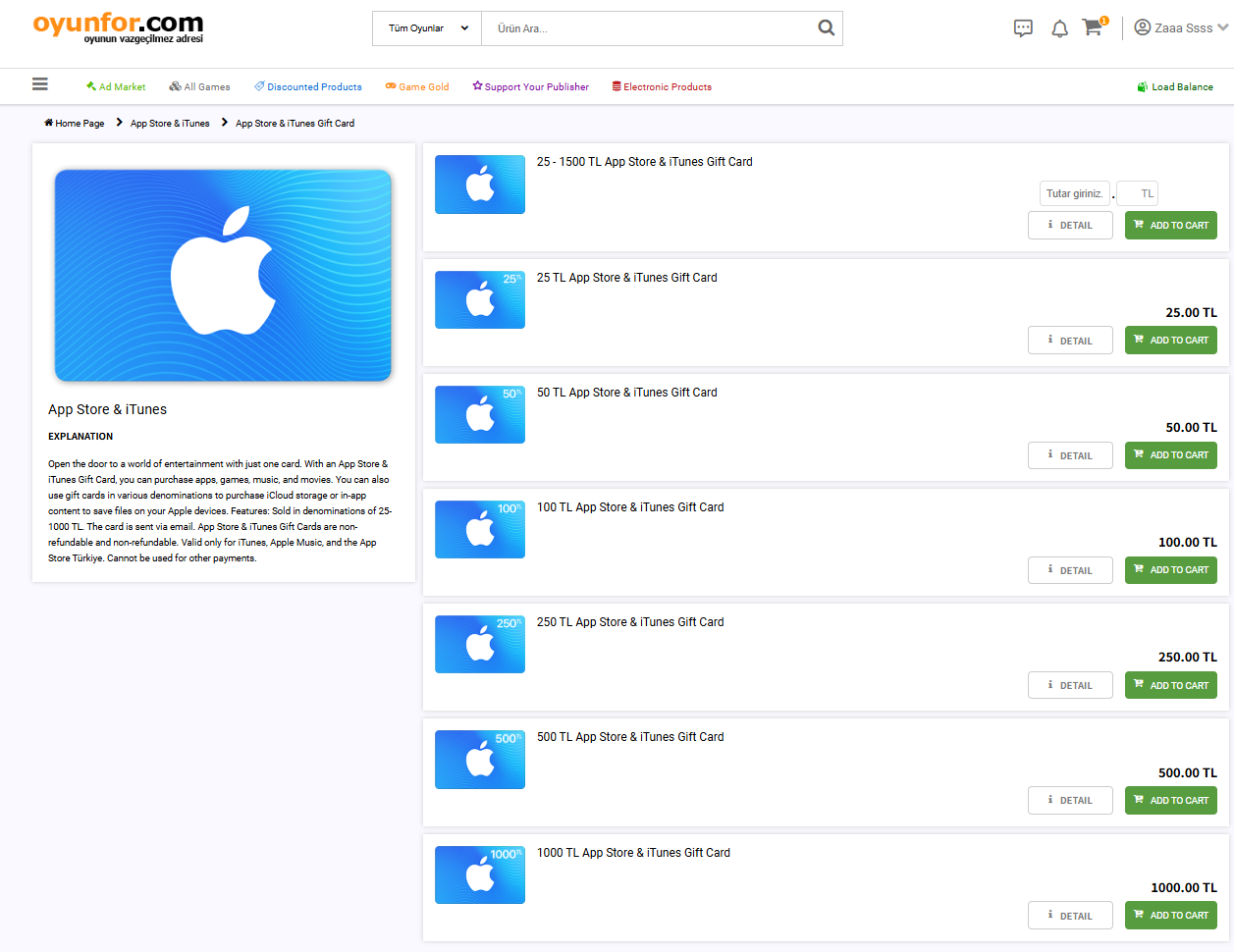Open the chat messages icon
Viewport: 1234px width, 952px height.
(1023, 28)
